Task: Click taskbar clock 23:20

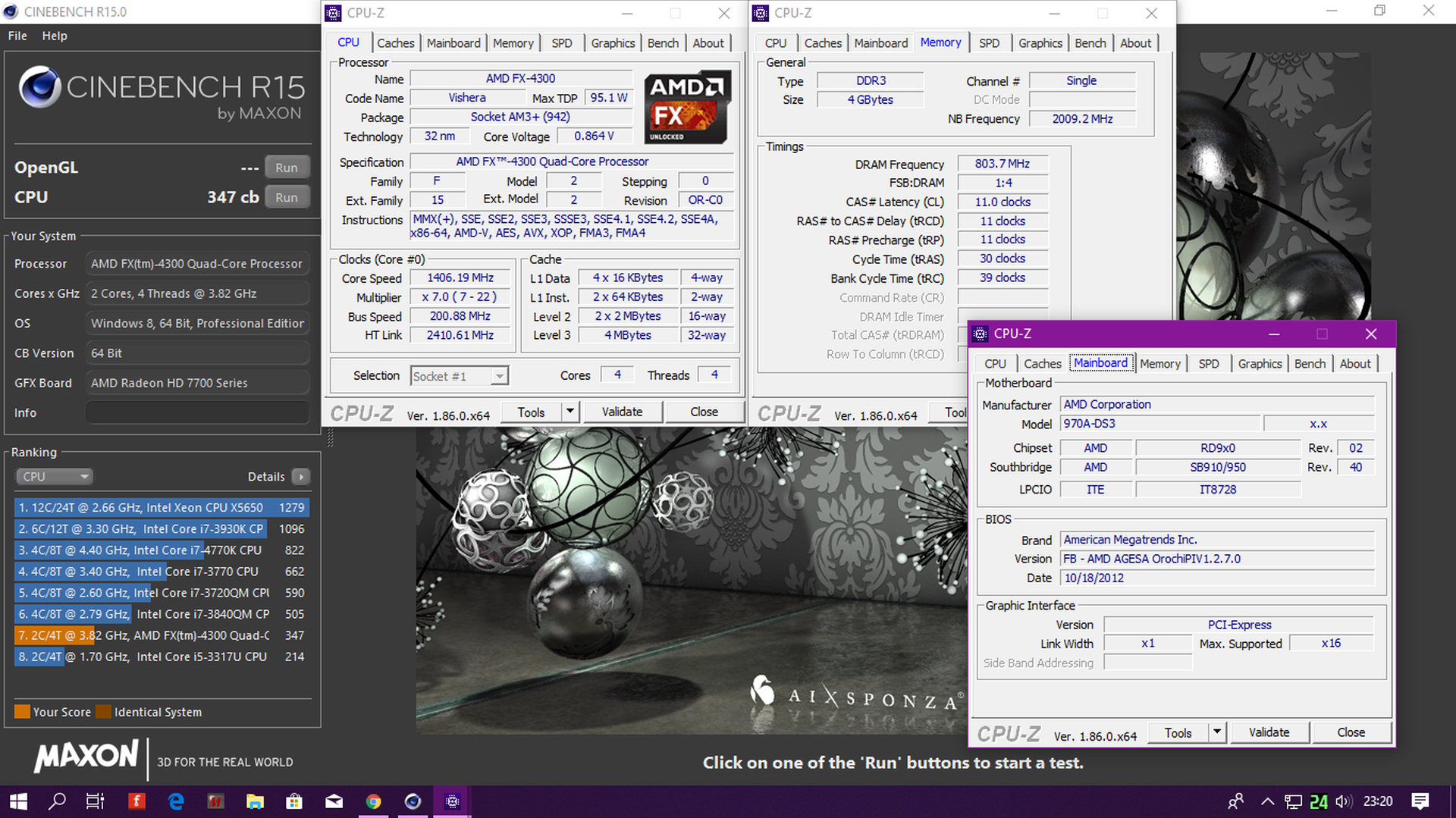Action: (1378, 801)
